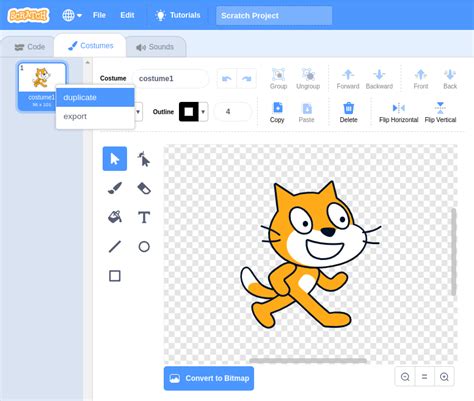The image size is (474, 401).
Task: Select the costume1 thumbnail
Action: click(x=42, y=86)
